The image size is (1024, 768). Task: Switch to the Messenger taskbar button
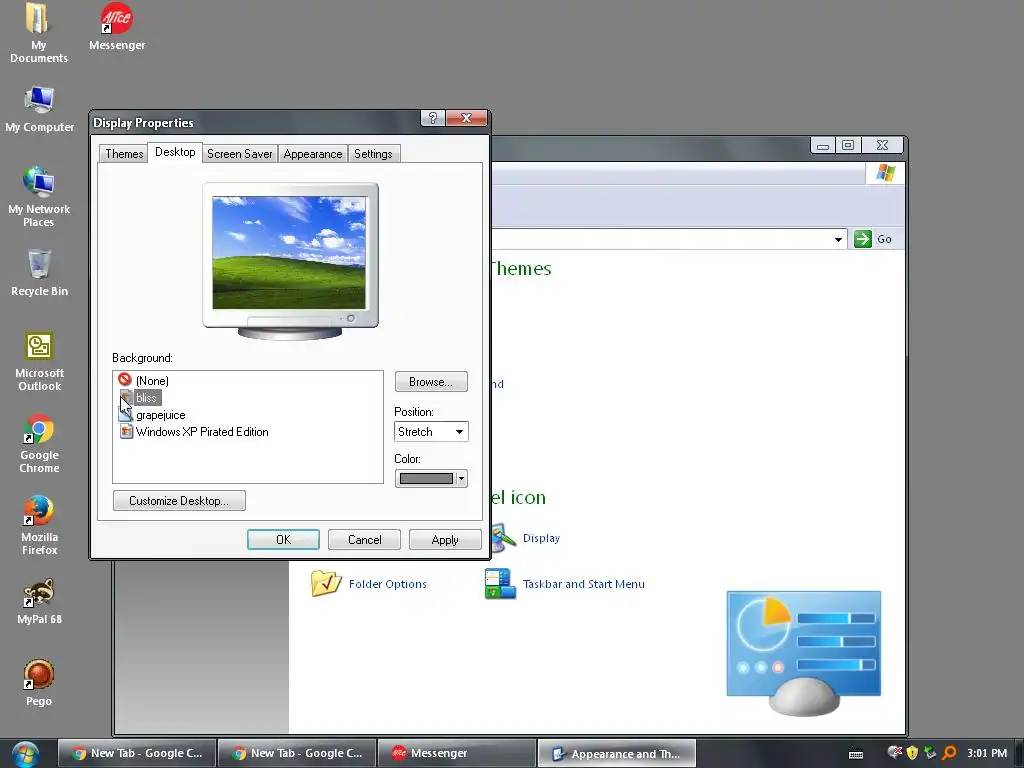click(x=457, y=754)
